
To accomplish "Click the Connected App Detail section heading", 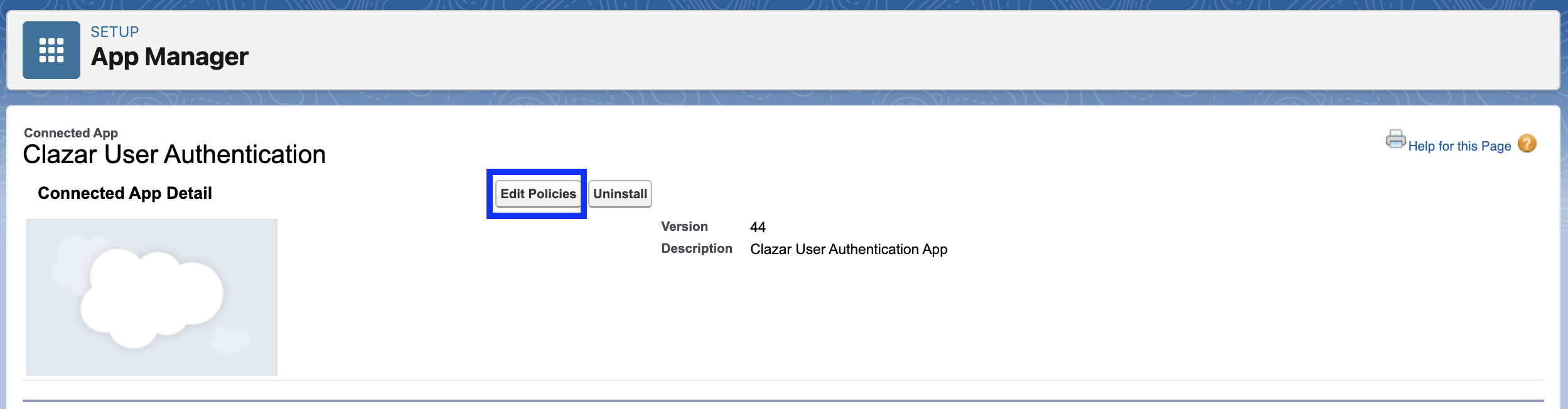I will [125, 193].
